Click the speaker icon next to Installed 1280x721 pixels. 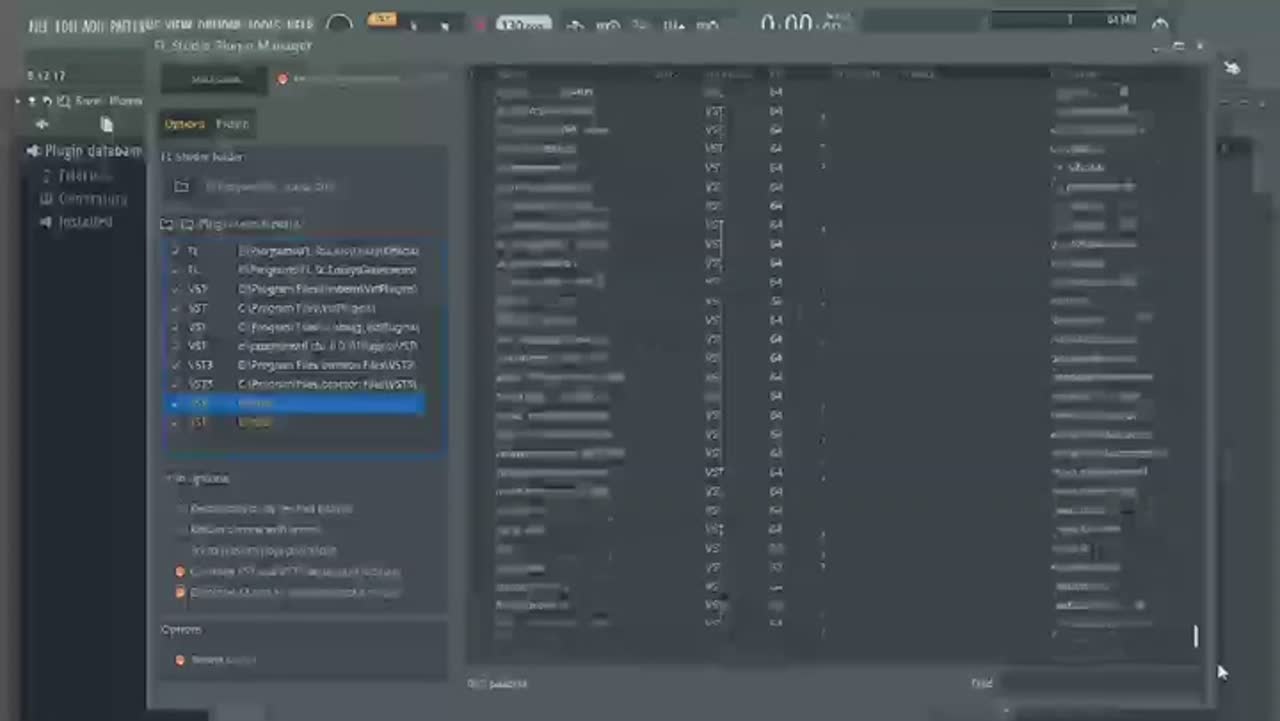(45, 222)
